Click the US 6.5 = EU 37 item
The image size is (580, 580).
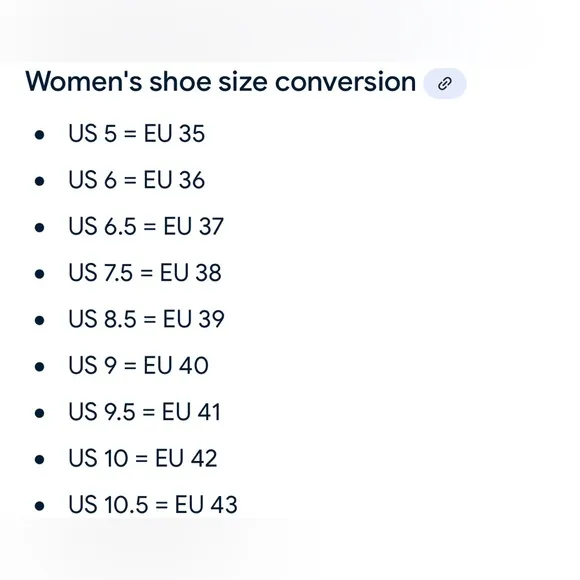click(146, 226)
